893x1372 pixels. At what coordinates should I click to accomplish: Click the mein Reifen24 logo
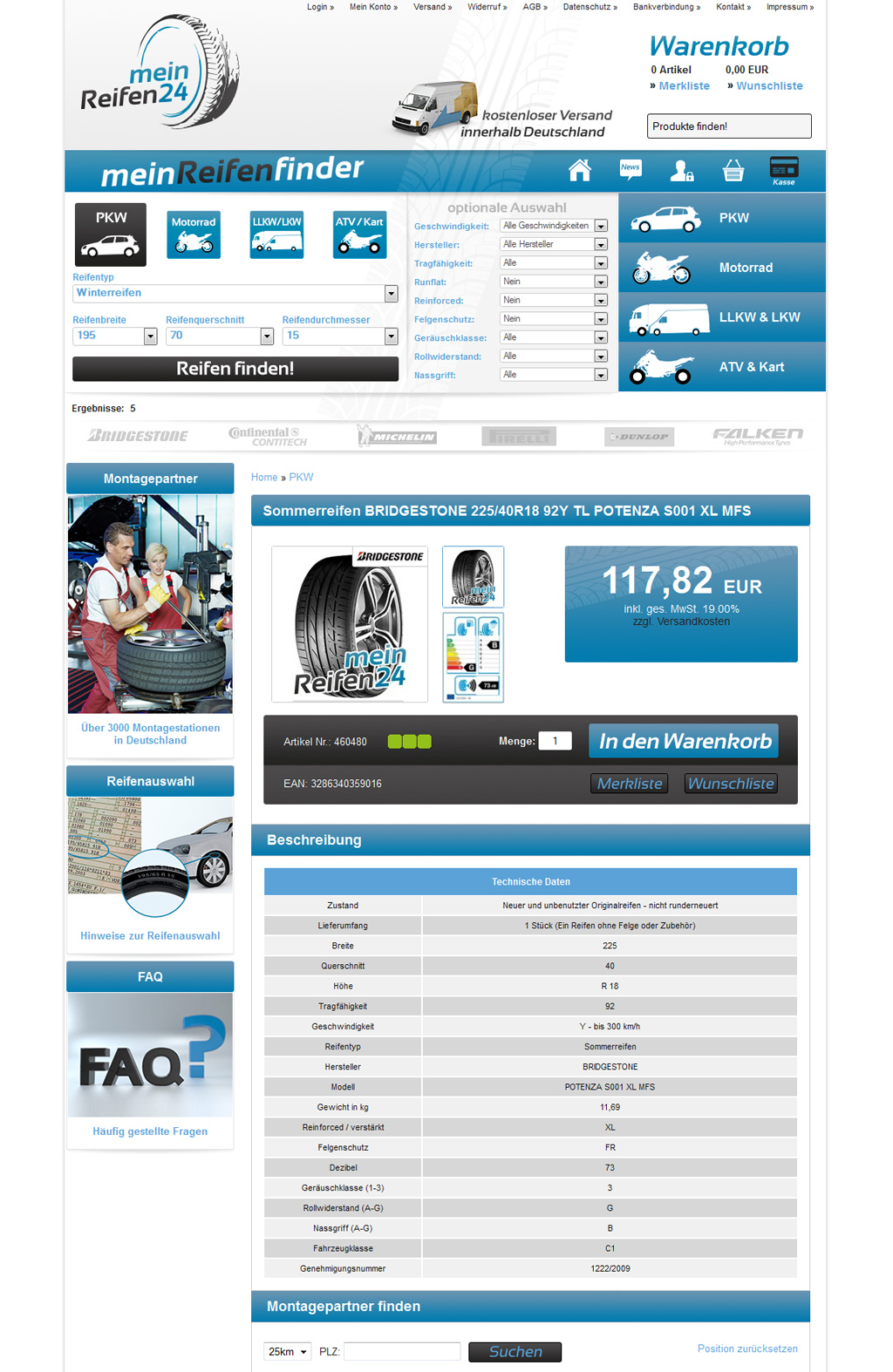tap(160, 71)
